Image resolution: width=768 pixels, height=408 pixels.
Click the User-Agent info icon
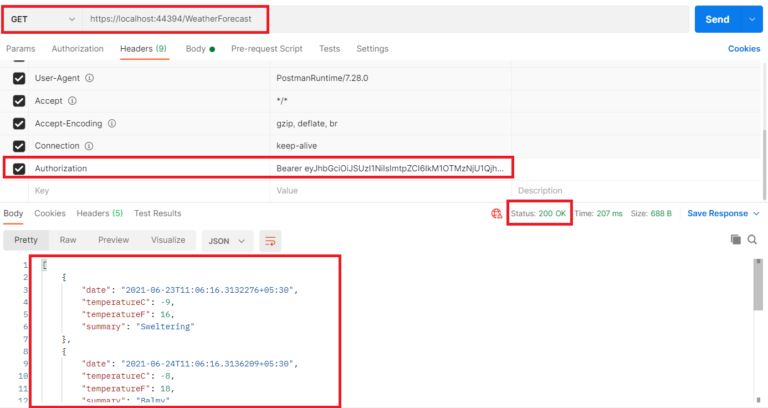pos(90,78)
